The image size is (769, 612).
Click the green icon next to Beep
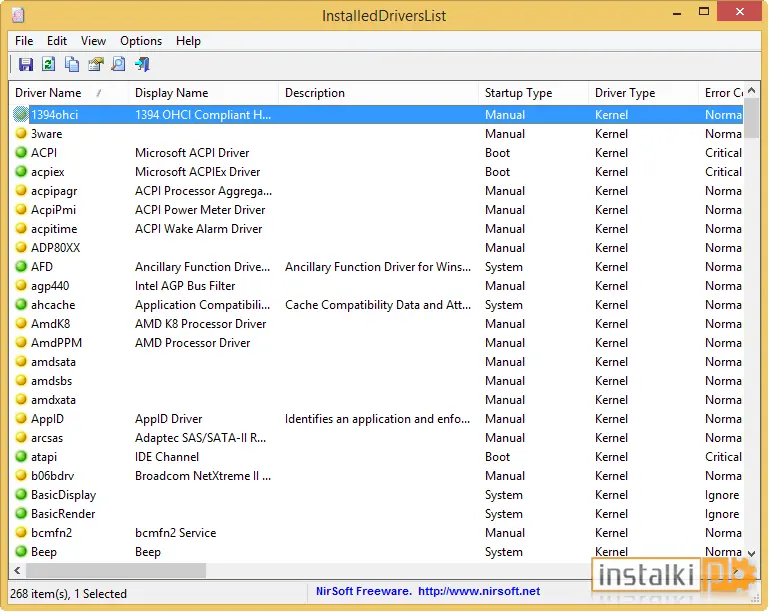coord(21,552)
